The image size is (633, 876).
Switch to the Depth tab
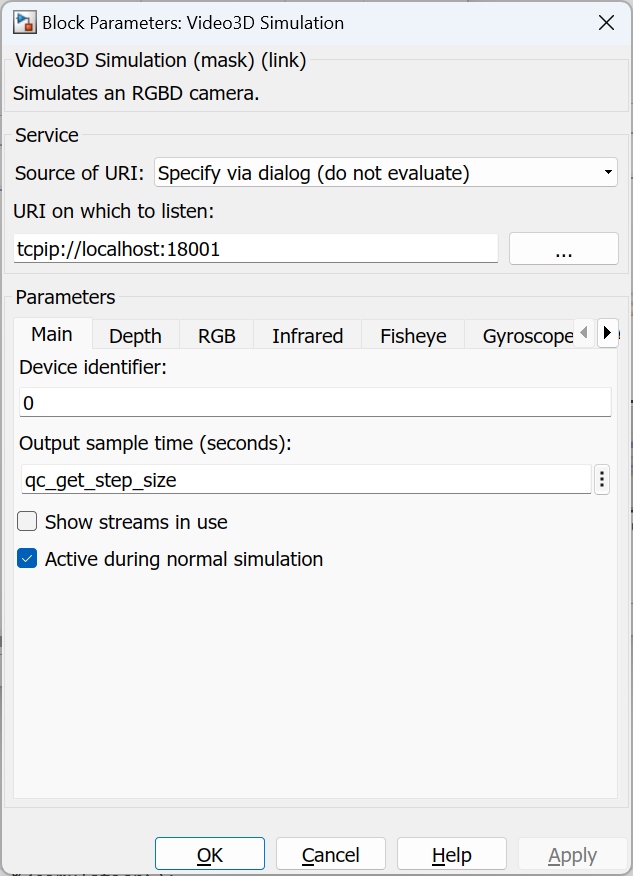point(134,336)
